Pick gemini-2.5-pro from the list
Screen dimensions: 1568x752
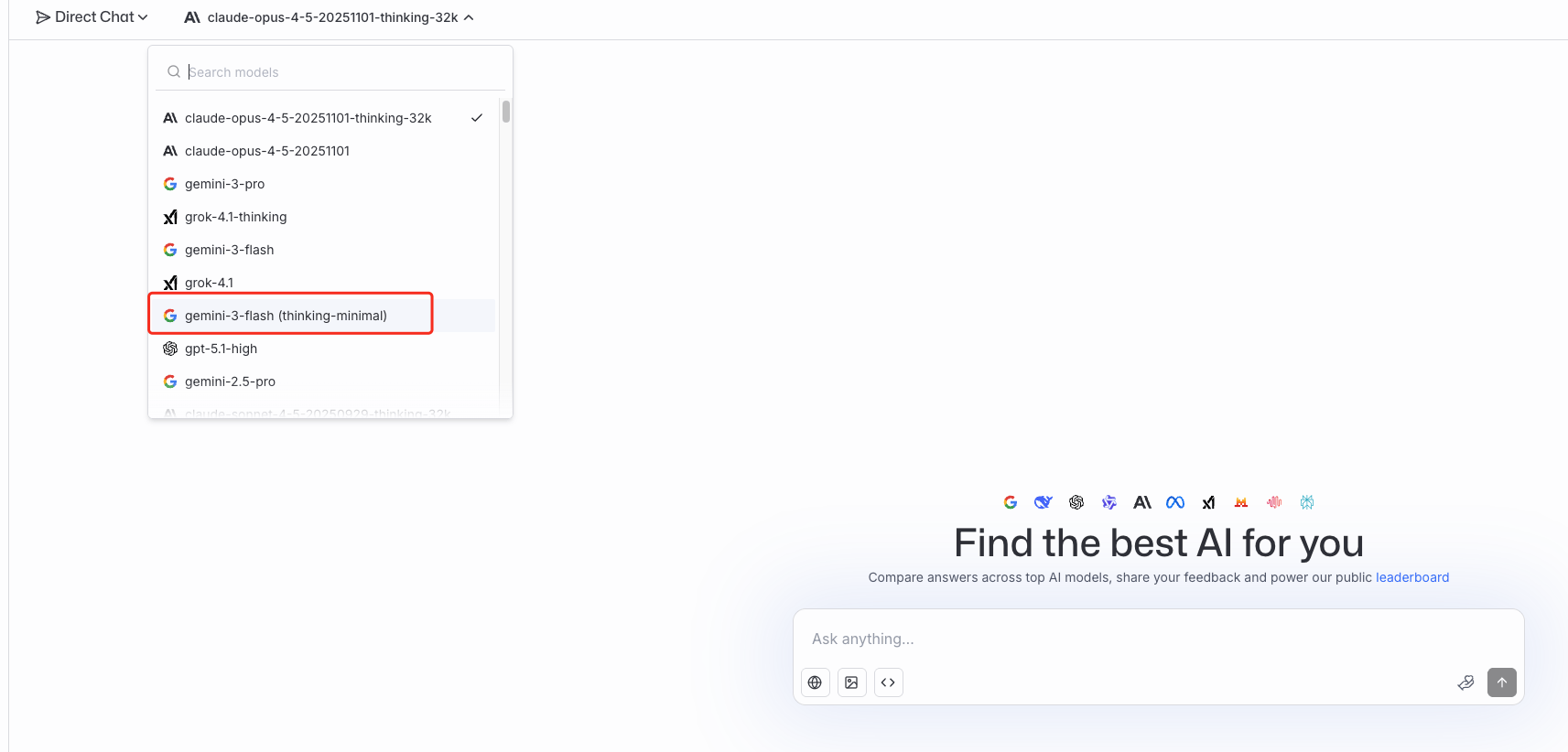[x=323, y=381]
